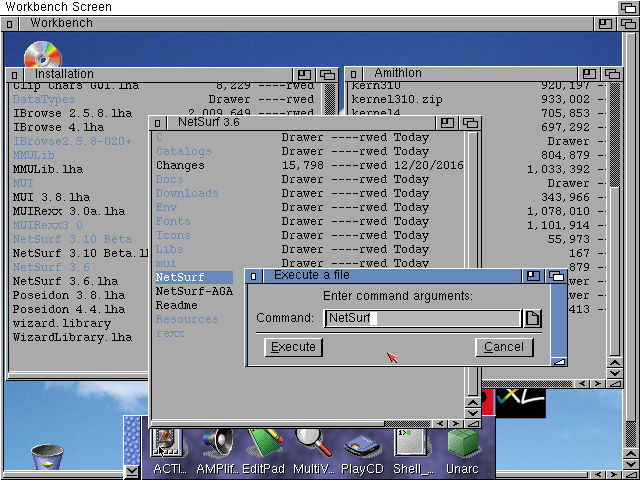Select IBrowse 4.lha in Installation window
The height and width of the screenshot is (480, 640).
[58, 127]
